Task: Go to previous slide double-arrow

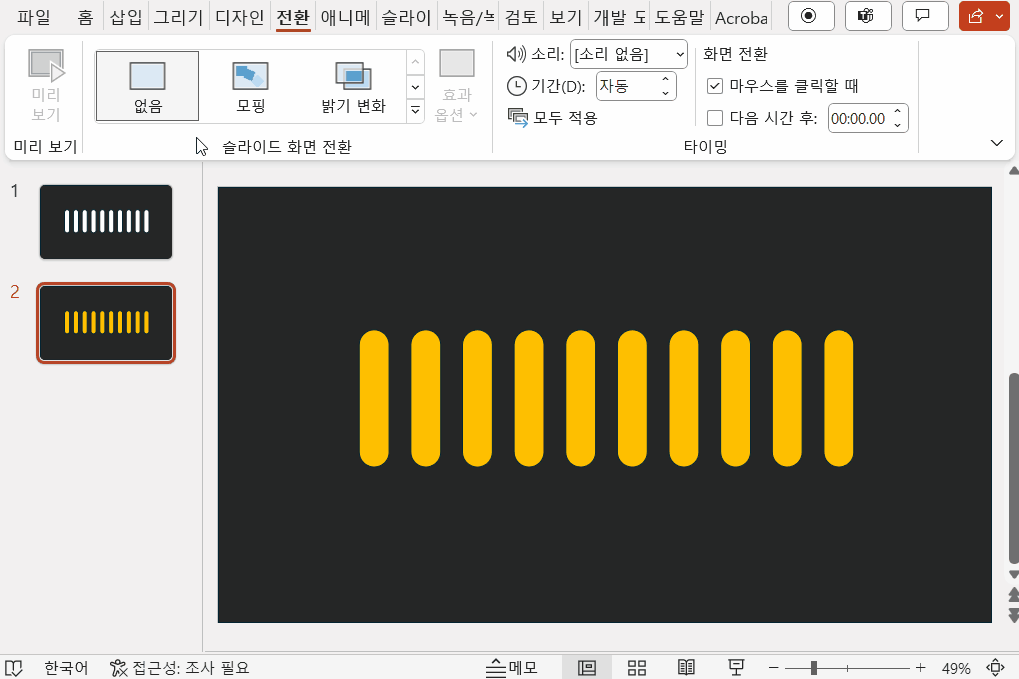Action: [1013, 595]
